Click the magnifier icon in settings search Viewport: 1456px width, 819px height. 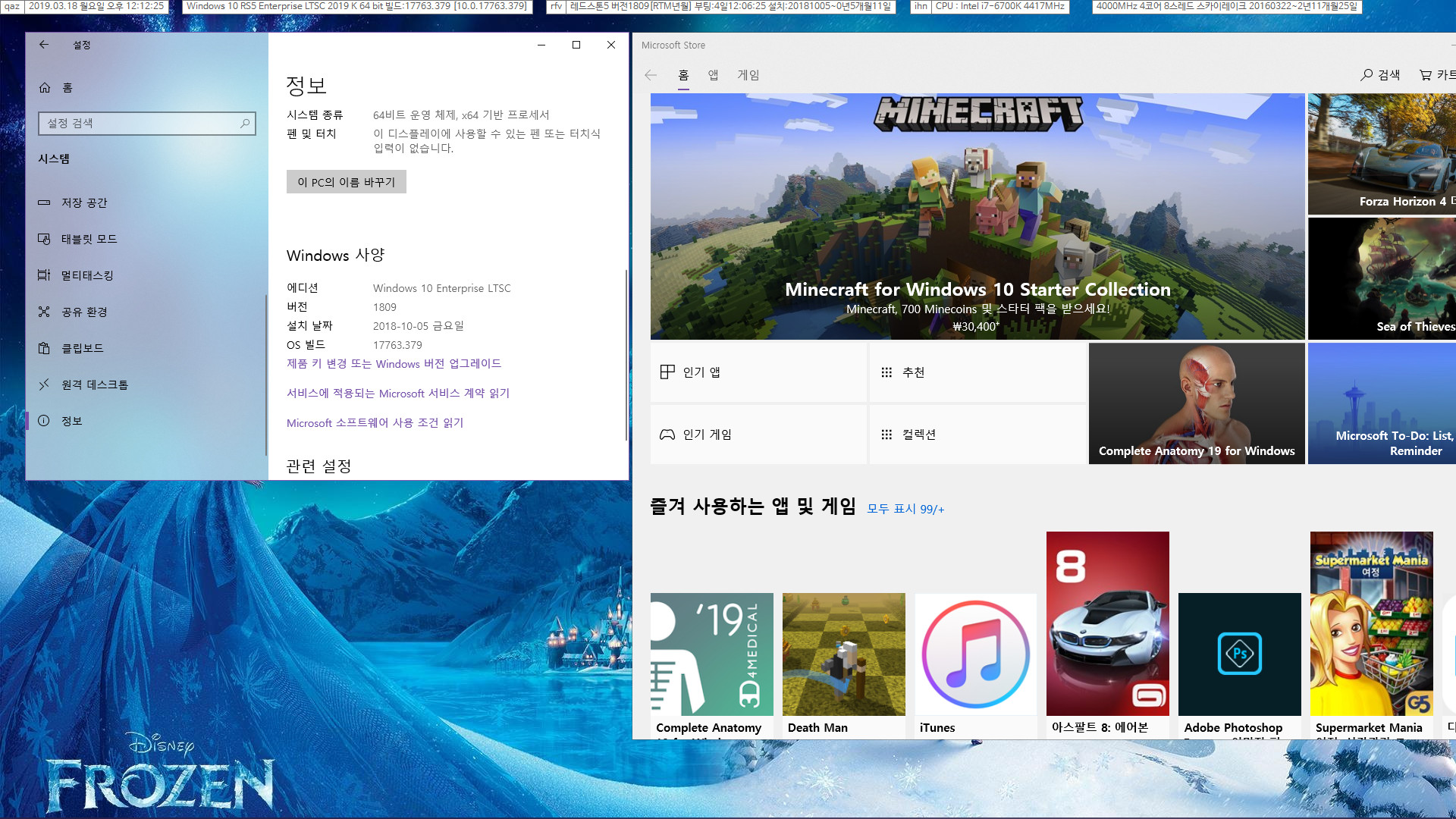(245, 124)
